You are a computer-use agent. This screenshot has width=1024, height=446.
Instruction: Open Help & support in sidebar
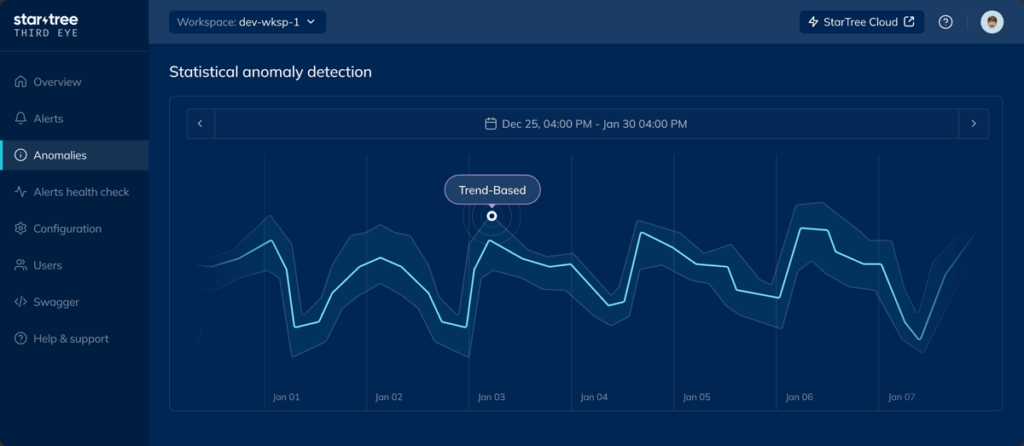point(70,339)
